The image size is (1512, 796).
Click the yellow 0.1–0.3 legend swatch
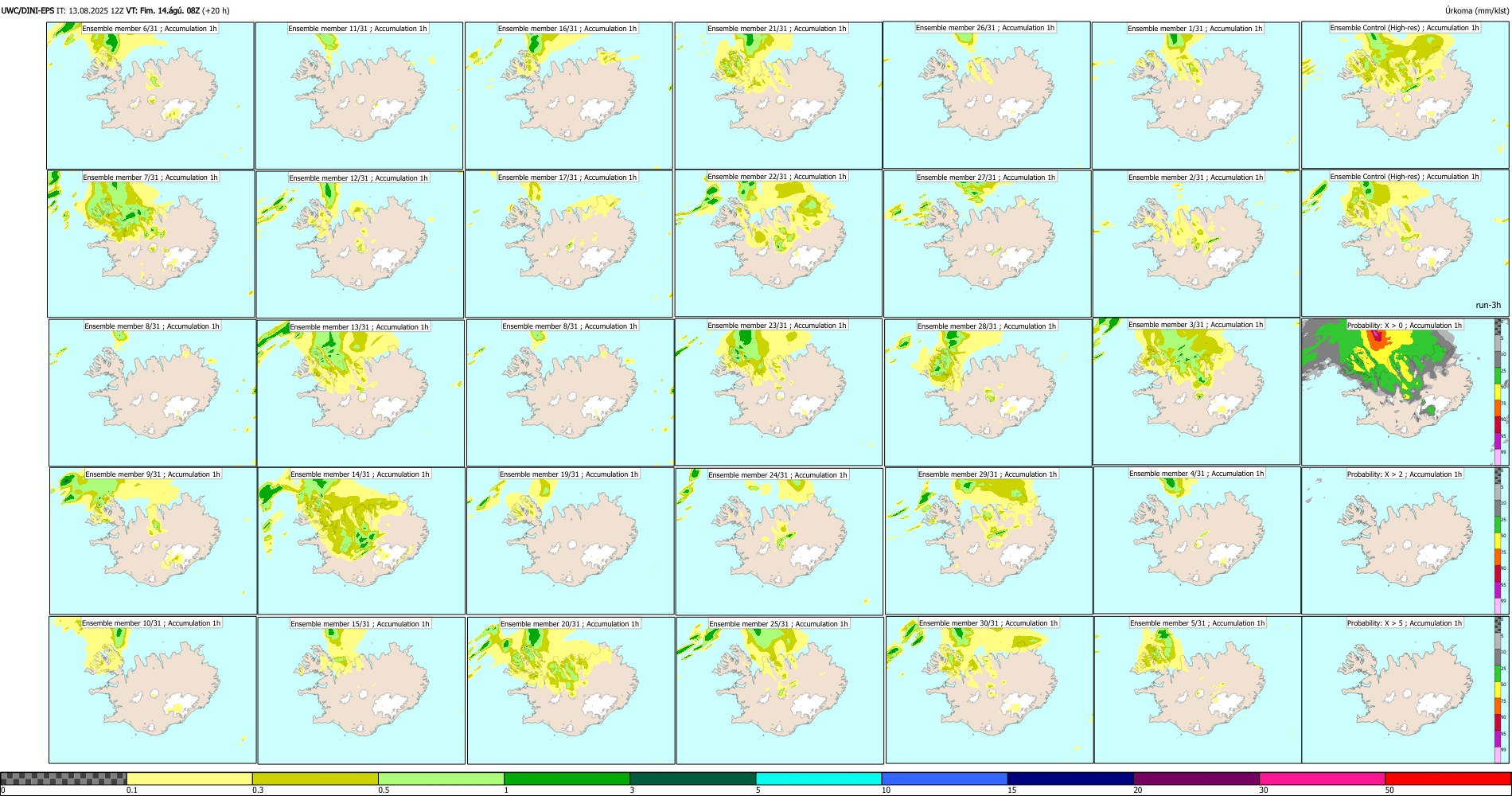pyautogui.click(x=189, y=778)
